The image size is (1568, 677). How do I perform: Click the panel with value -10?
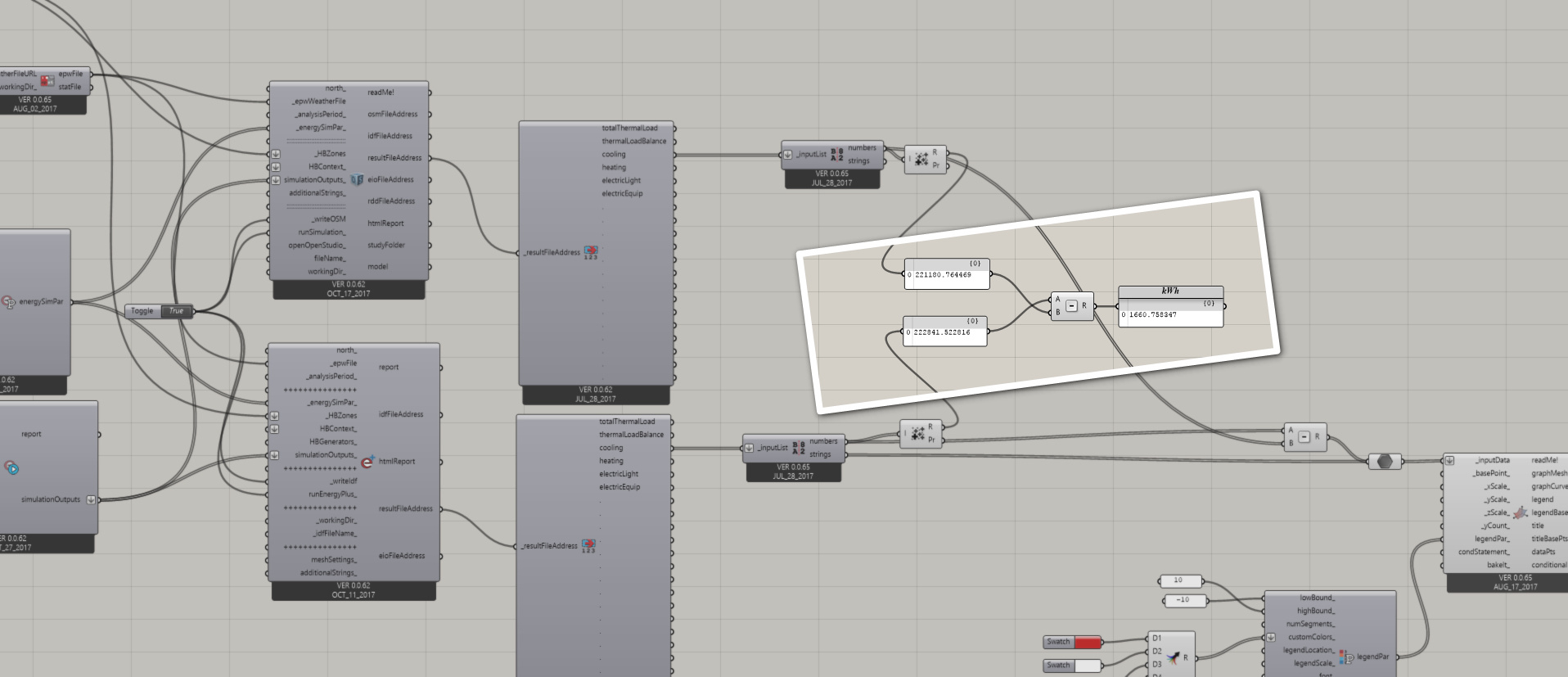[1183, 600]
